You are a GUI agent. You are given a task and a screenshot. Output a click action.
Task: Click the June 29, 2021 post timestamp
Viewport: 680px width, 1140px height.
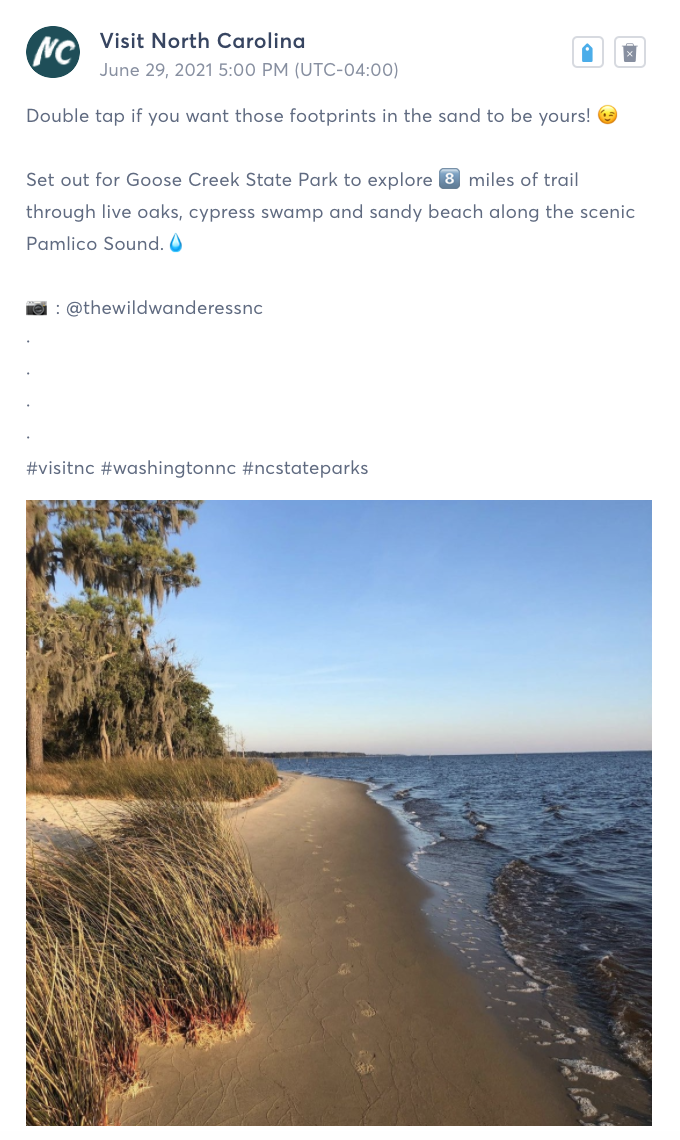tap(249, 70)
